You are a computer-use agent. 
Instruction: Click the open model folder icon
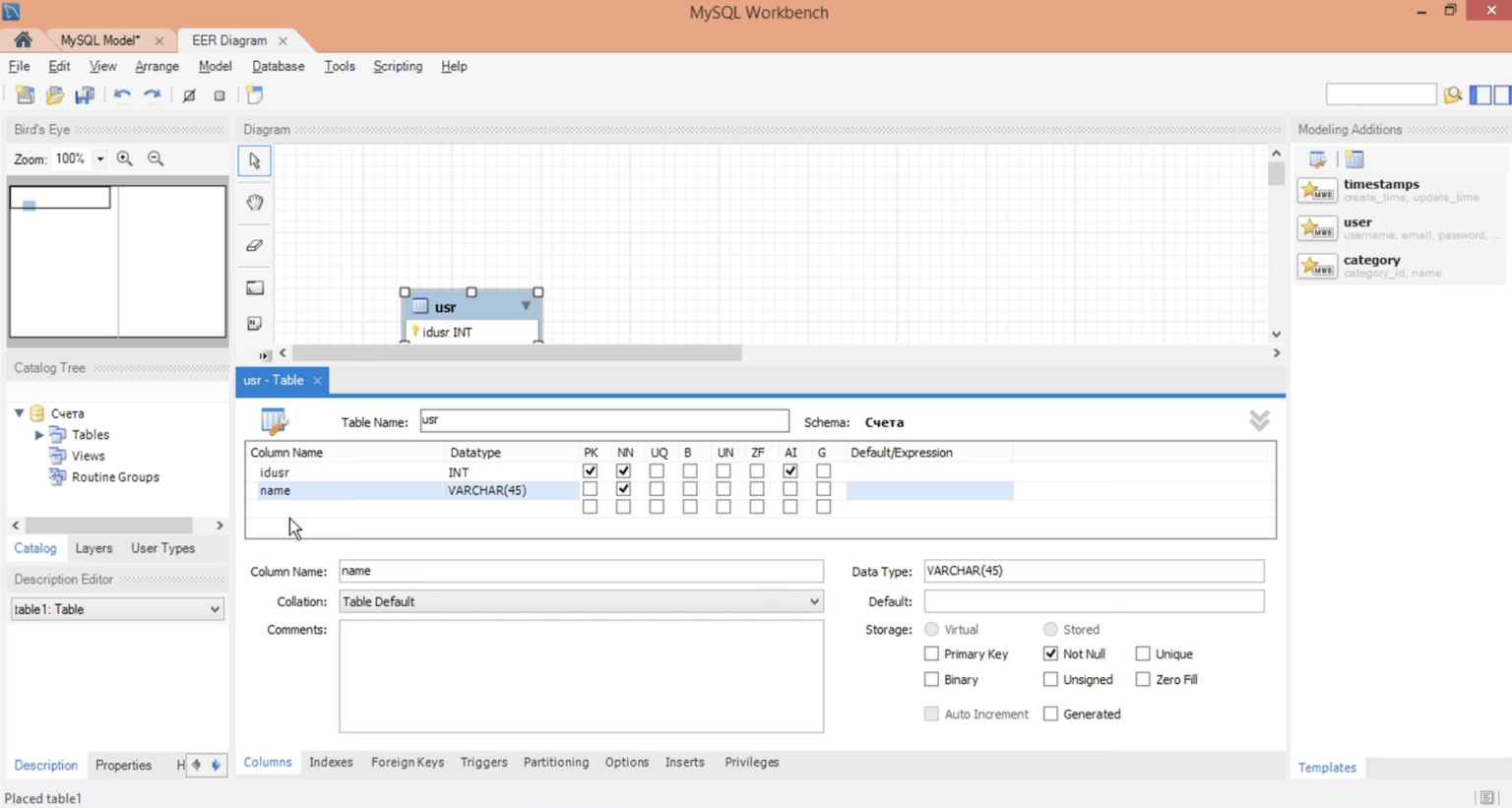tap(55, 95)
